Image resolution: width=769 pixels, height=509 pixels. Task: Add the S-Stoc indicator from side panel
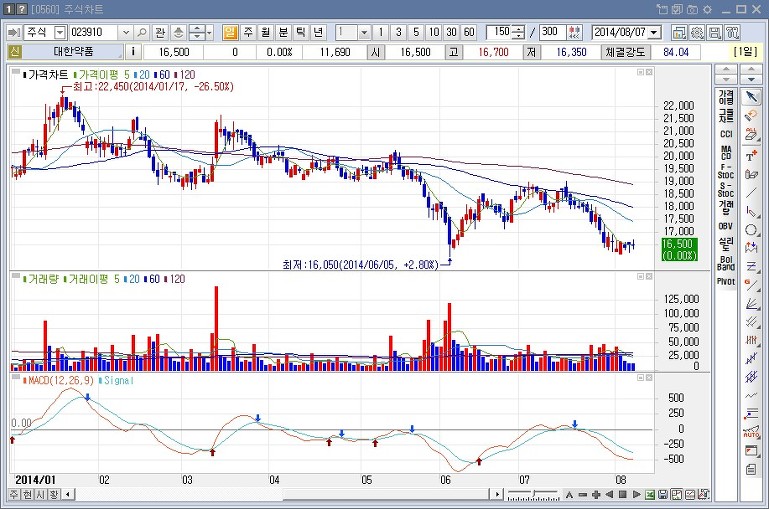tap(726, 190)
